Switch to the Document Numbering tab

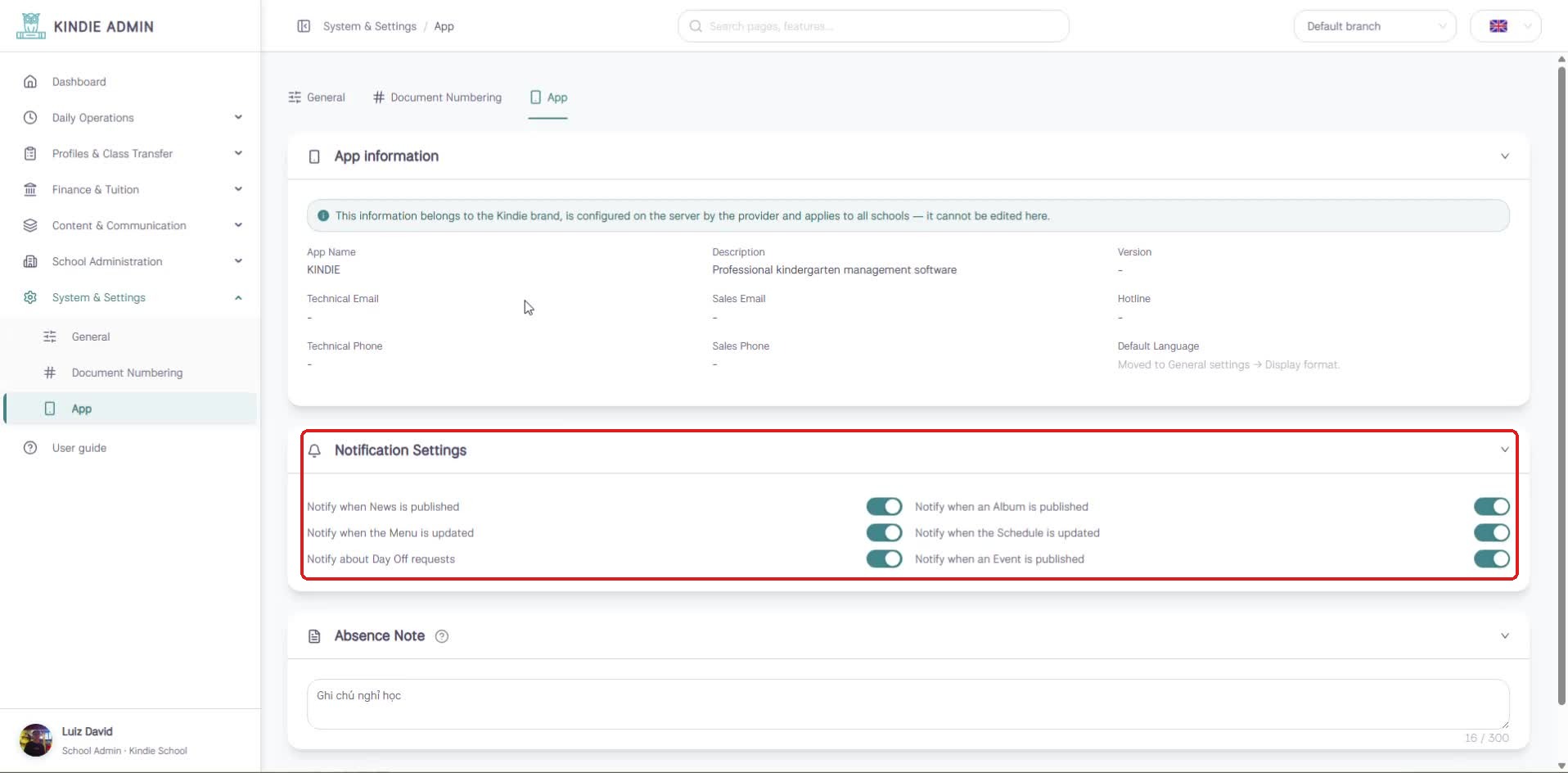point(437,97)
